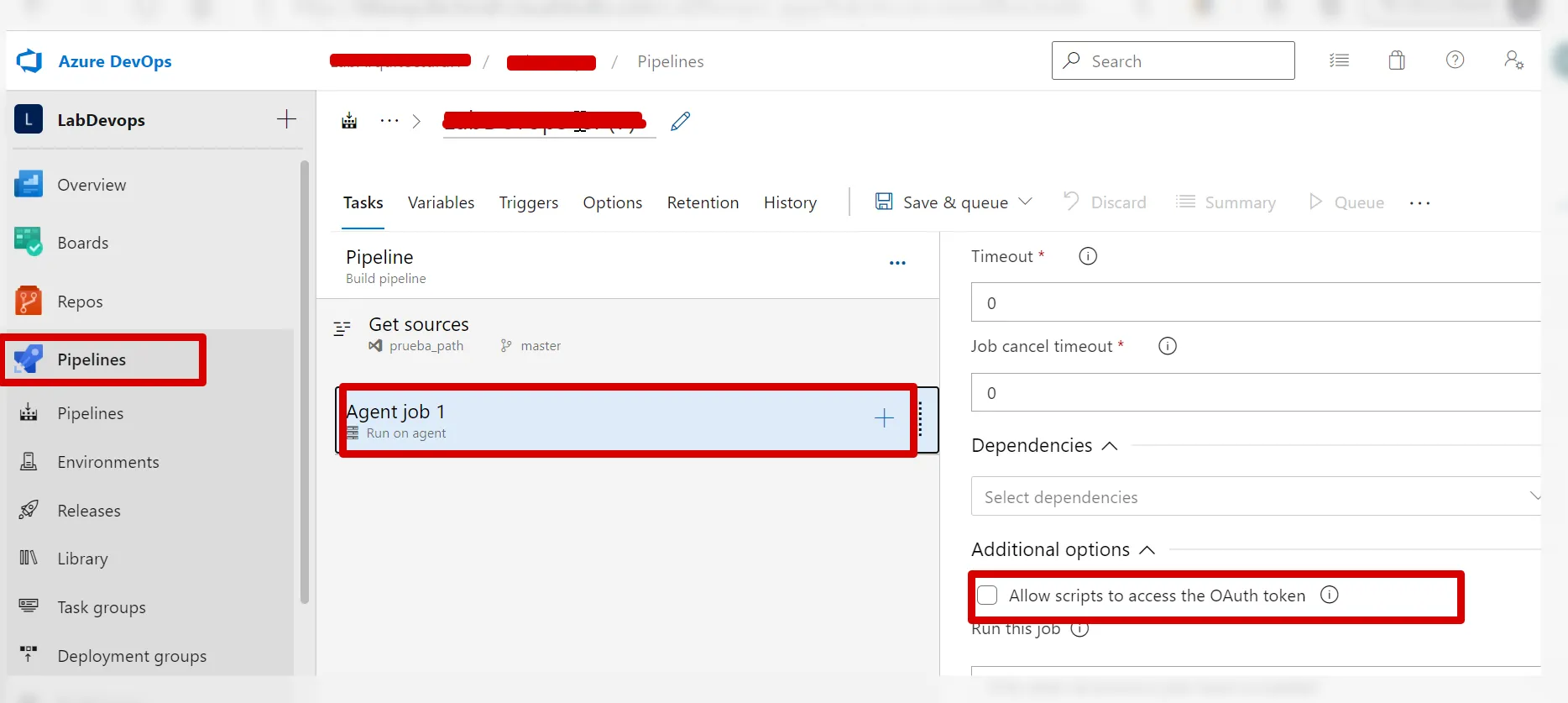Open more toolbar actions ellipsis
Viewport: 1568px width, 703px height.
tap(1419, 203)
